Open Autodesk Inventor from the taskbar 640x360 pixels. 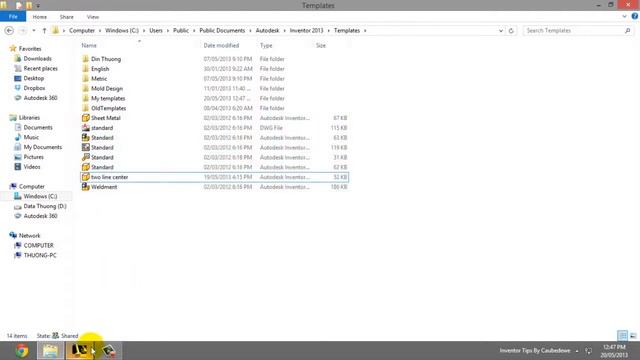[x=80, y=351]
